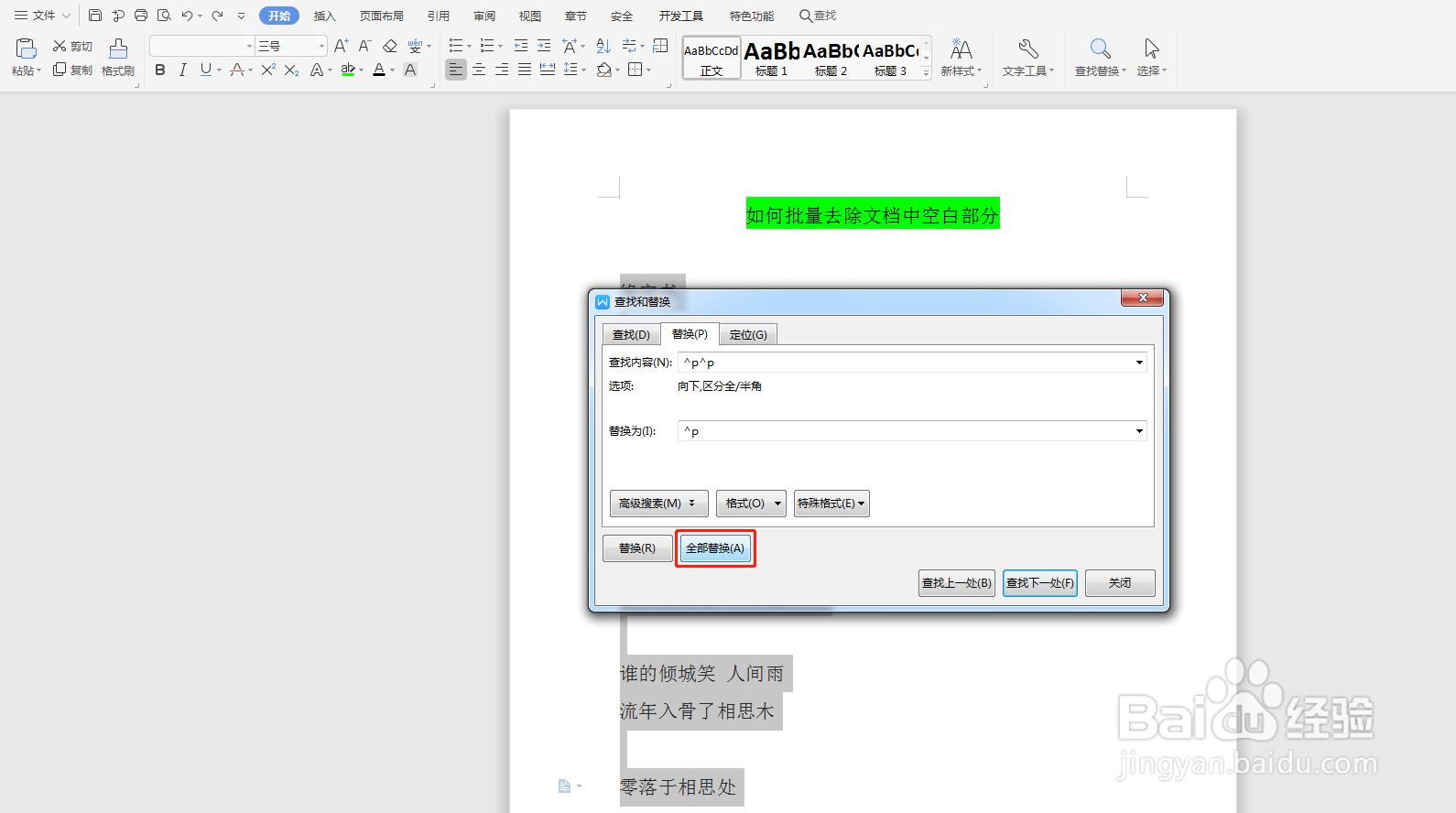Select the Format Painter (格式刷) tool
This screenshot has width=1456, height=813.
[x=118, y=57]
